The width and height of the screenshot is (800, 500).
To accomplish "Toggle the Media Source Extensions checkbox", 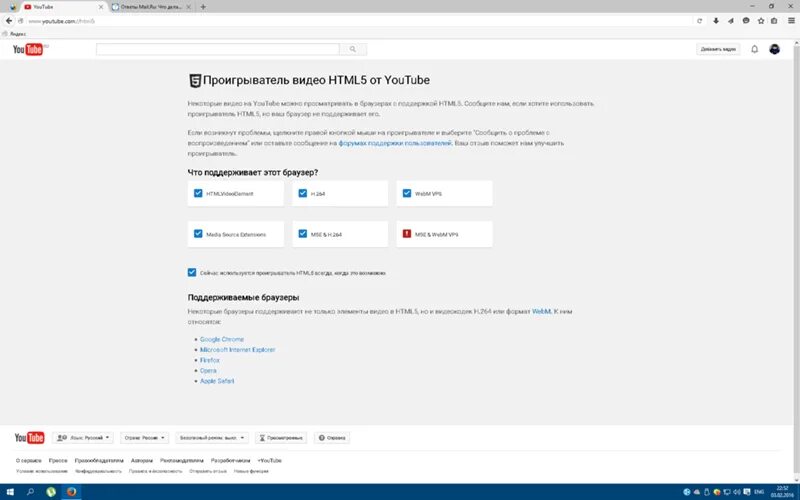I will pyautogui.click(x=198, y=234).
